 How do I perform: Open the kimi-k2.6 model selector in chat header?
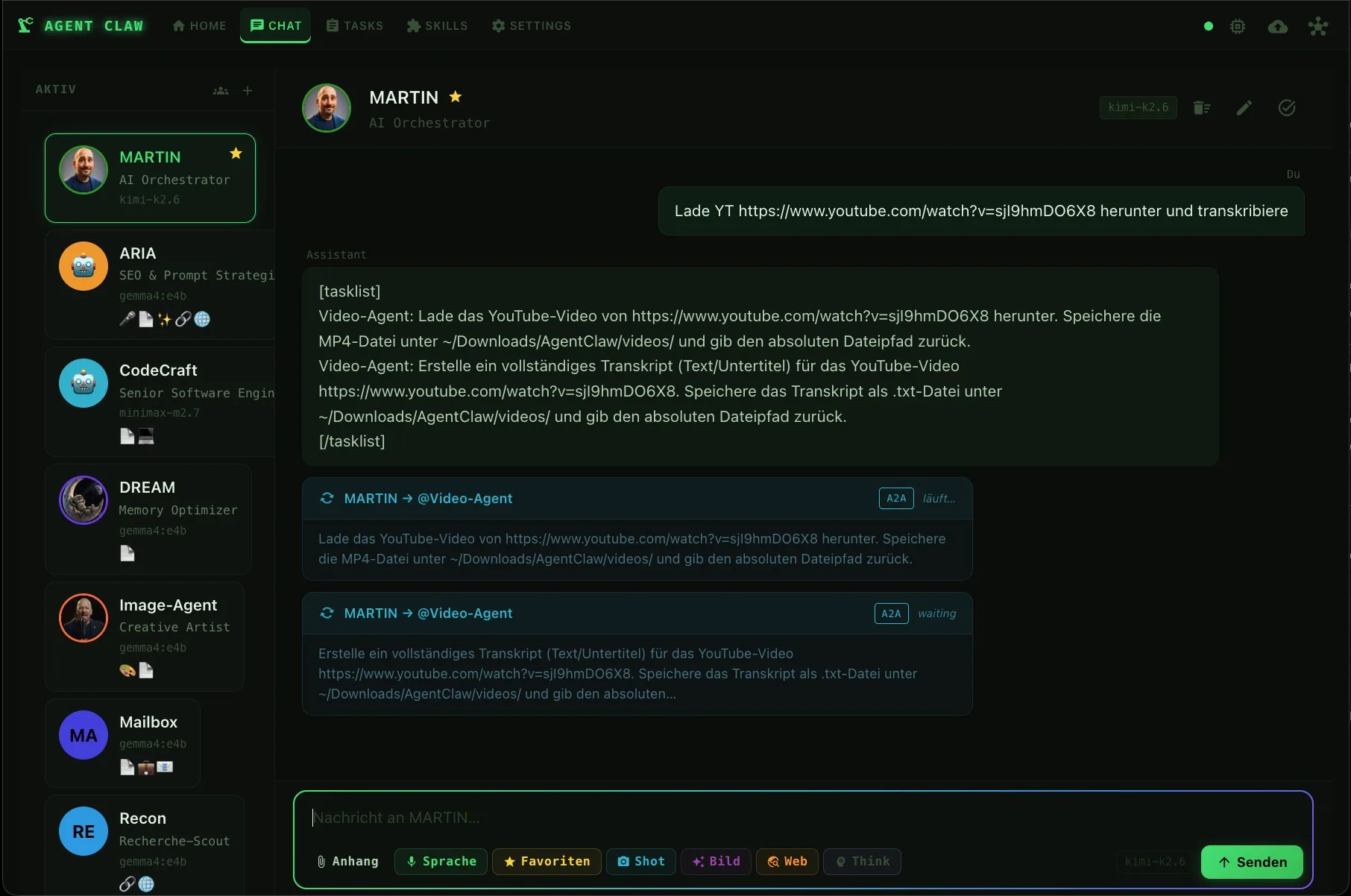click(1138, 107)
